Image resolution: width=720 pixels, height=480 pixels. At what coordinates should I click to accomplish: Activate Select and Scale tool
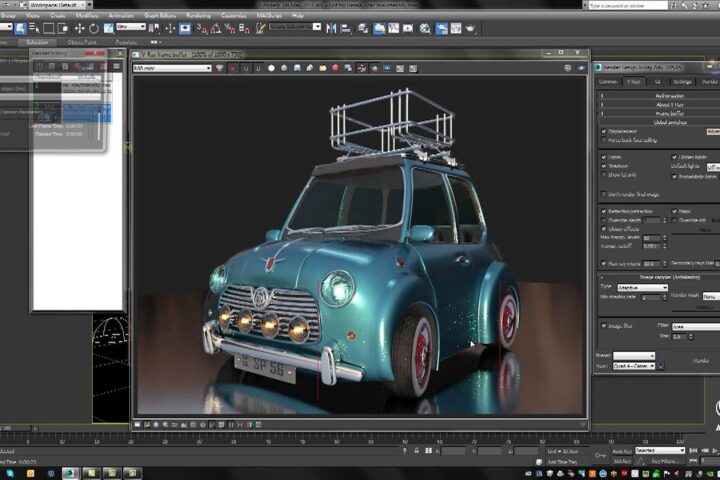point(108,28)
